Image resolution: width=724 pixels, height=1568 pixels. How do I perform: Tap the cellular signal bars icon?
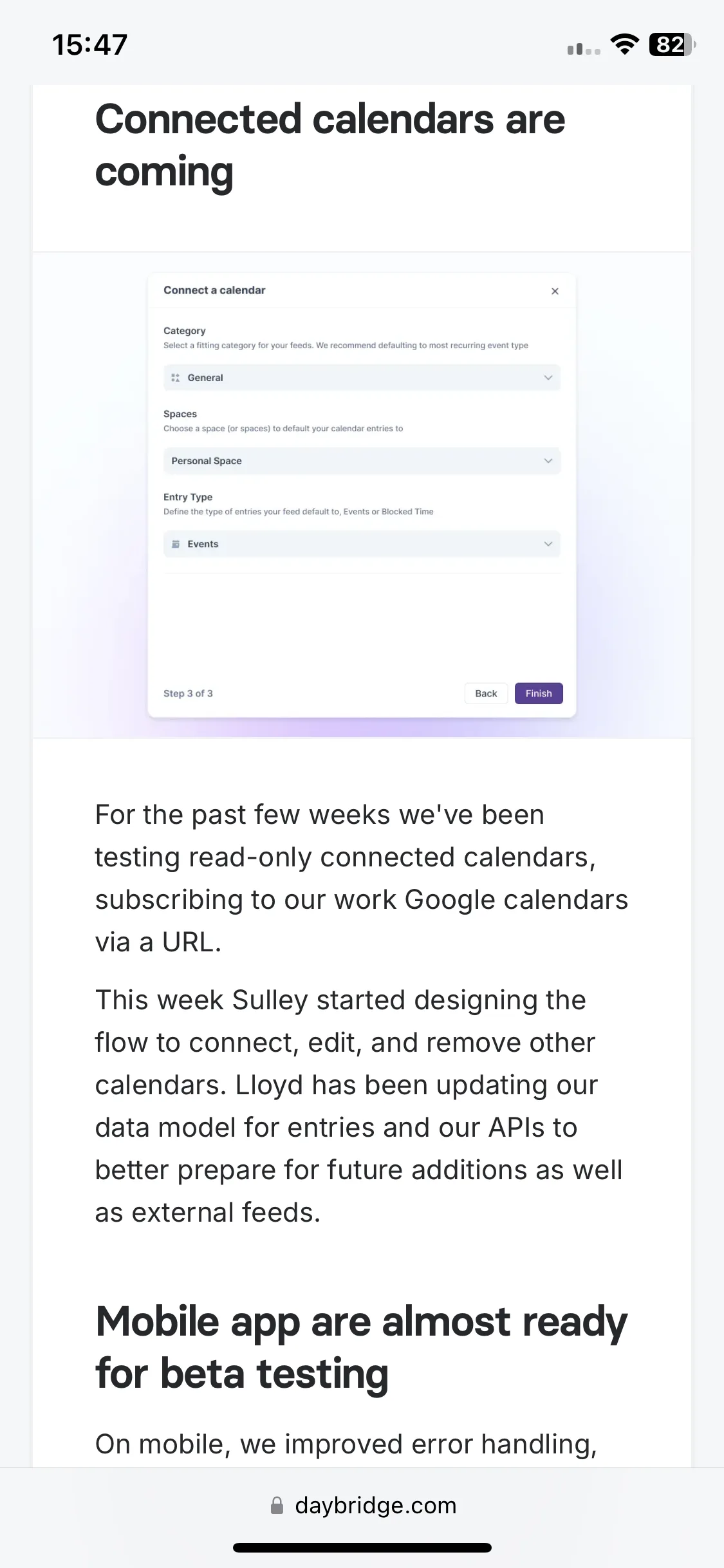tap(584, 49)
